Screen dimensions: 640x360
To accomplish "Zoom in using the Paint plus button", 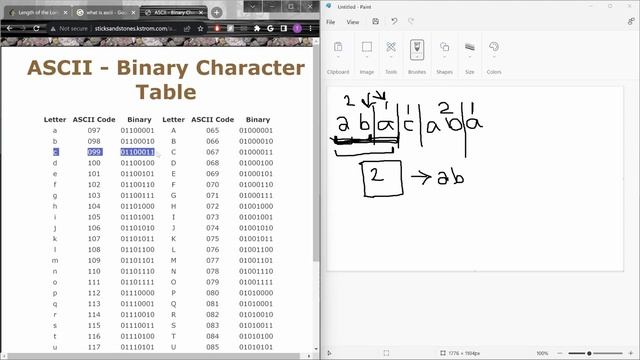I will (631, 353).
